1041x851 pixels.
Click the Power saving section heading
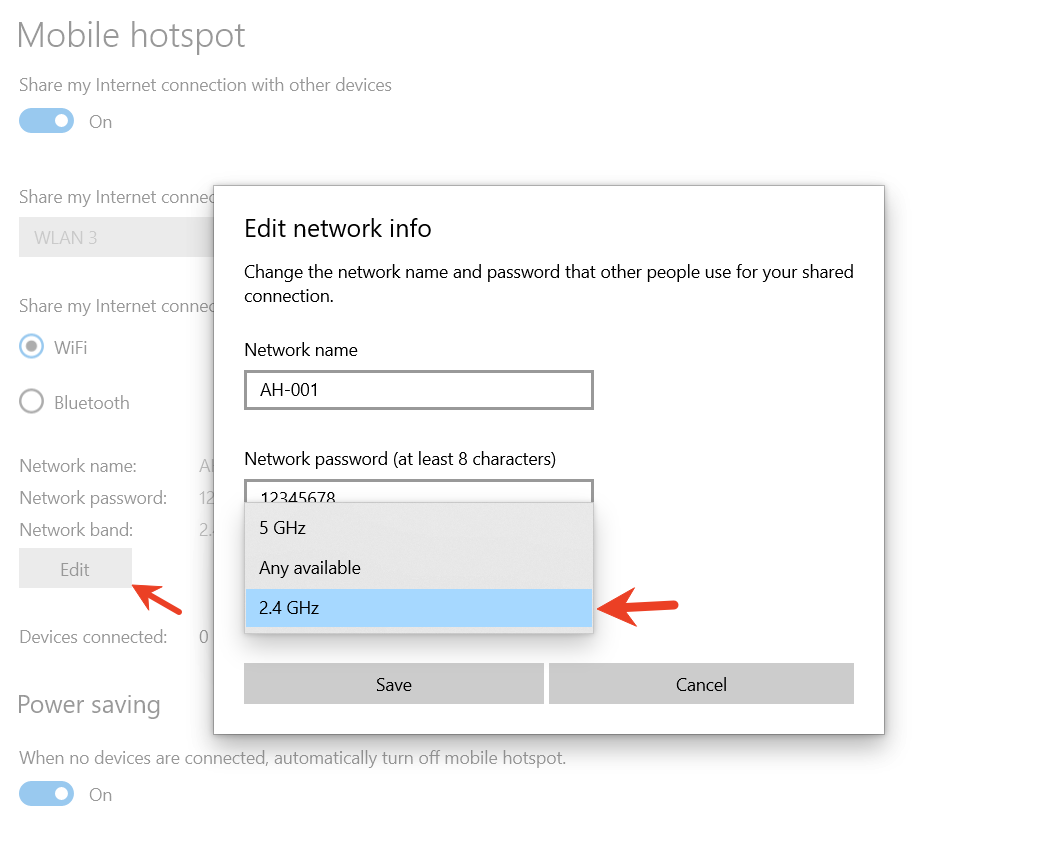(89, 704)
